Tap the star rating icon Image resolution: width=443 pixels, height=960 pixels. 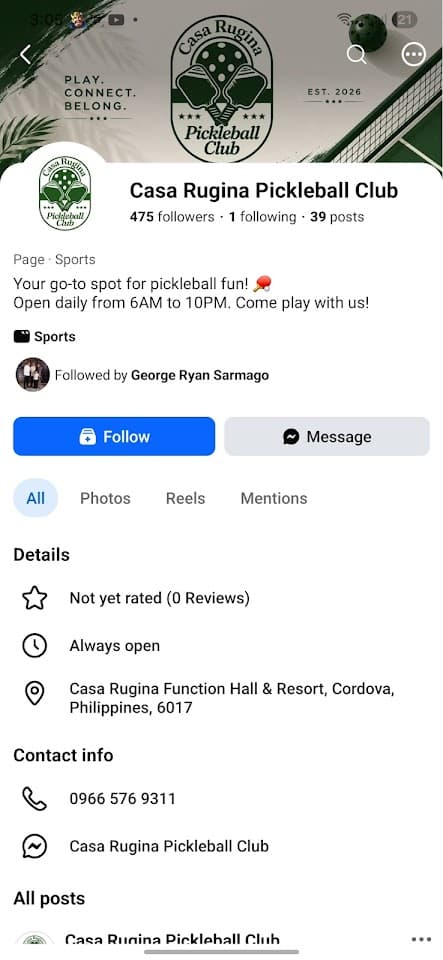[x=34, y=598]
